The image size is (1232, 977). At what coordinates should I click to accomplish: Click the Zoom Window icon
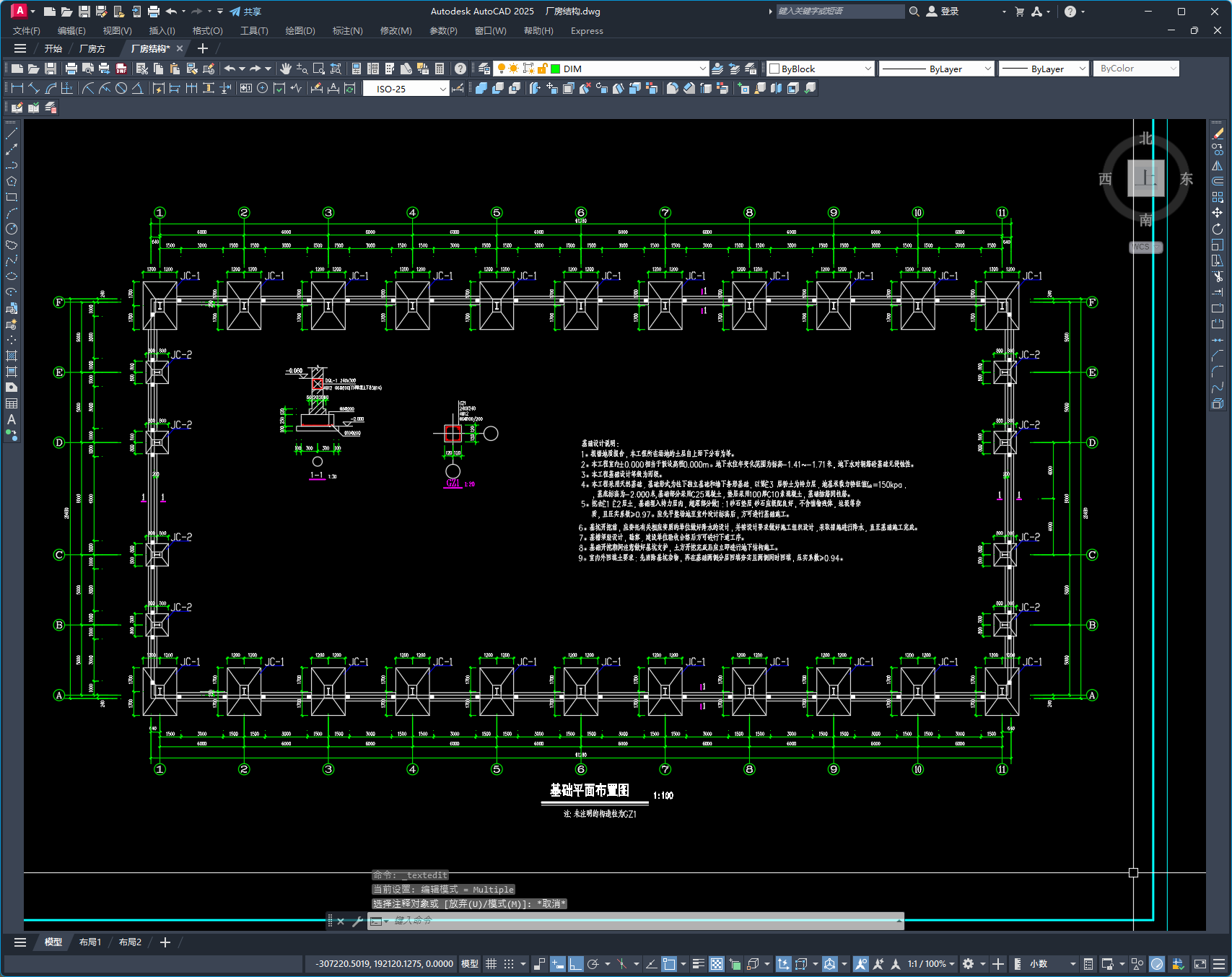pyautogui.click(x=319, y=69)
